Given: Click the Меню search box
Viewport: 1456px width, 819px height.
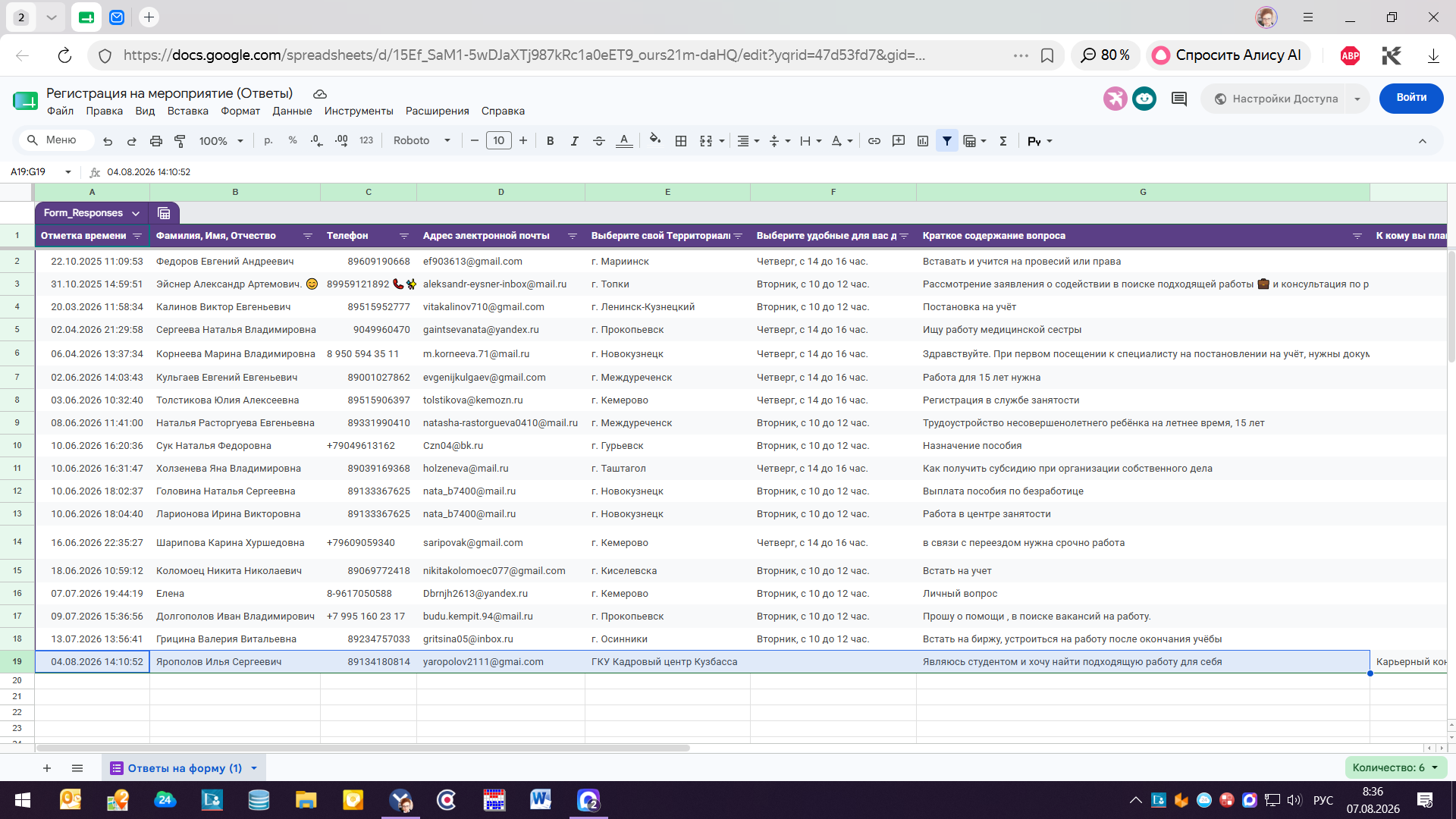Looking at the screenshot, I should click(56, 140).
